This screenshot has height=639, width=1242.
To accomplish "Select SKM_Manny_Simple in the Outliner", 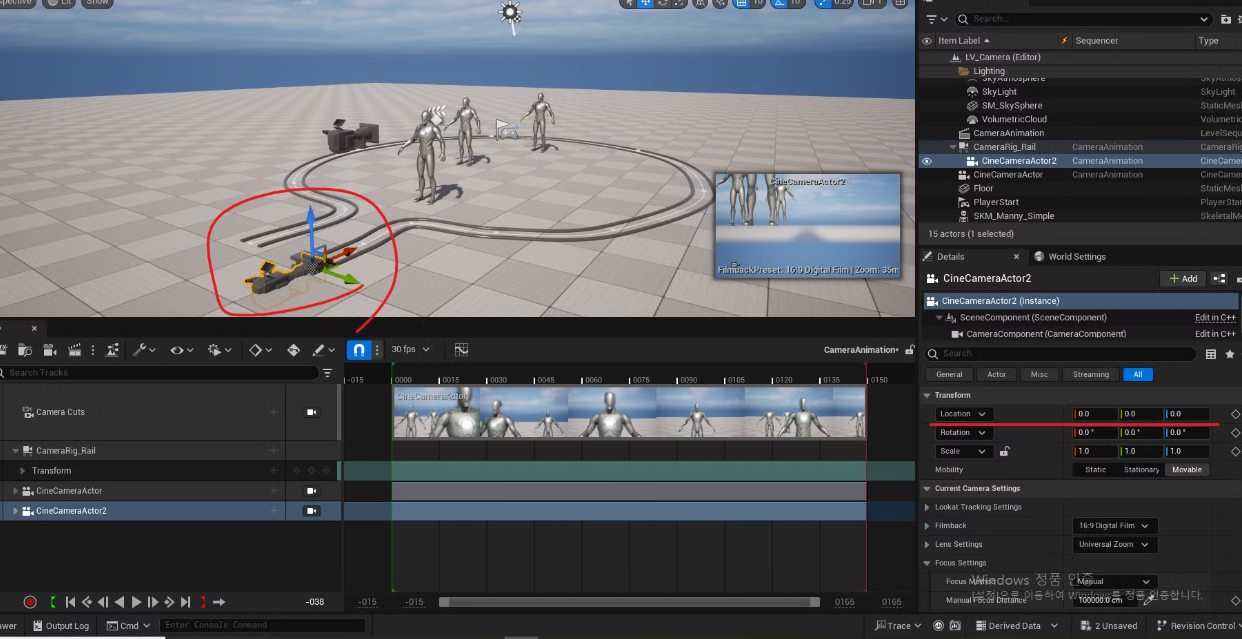I will [1014, 216].
